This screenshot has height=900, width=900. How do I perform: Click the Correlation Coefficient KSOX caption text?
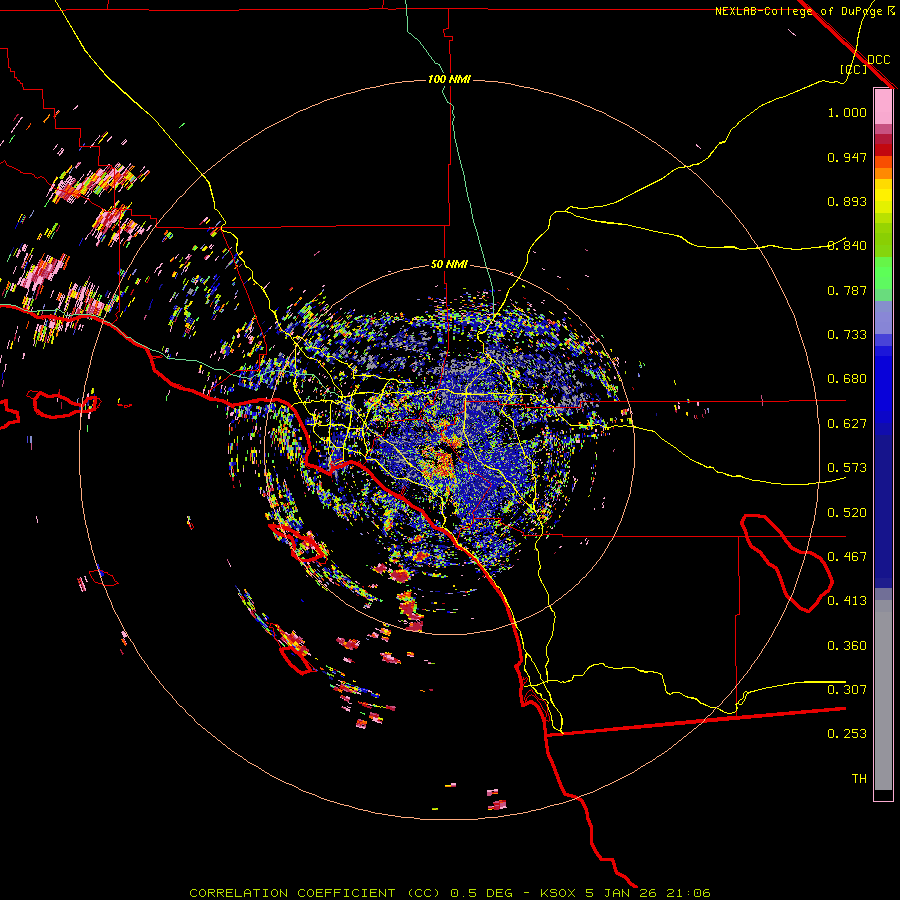[449, 893]
